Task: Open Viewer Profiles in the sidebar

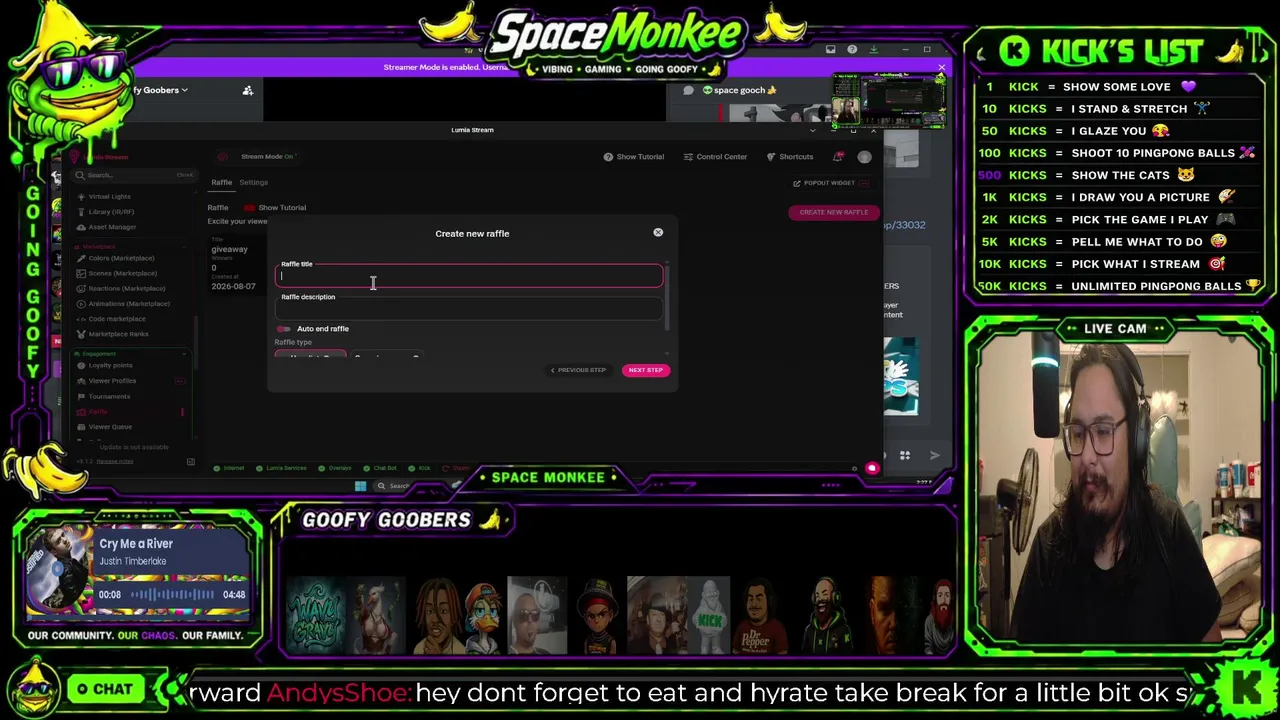Action: 112,381
